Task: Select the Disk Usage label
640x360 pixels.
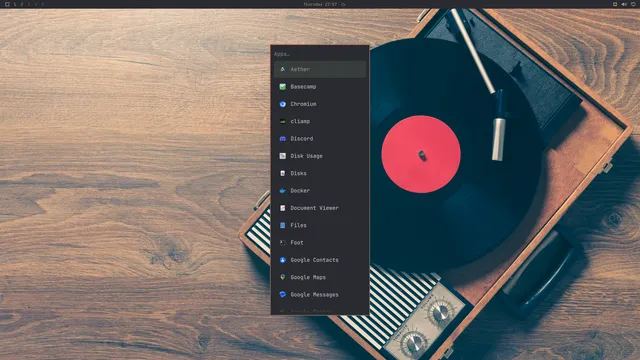Action: click(x=307, y=156)
